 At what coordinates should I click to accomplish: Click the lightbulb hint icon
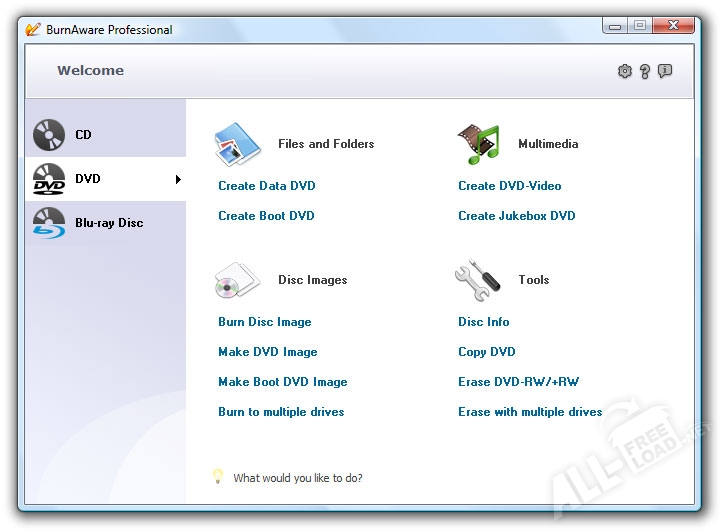(x=217, y=477)
